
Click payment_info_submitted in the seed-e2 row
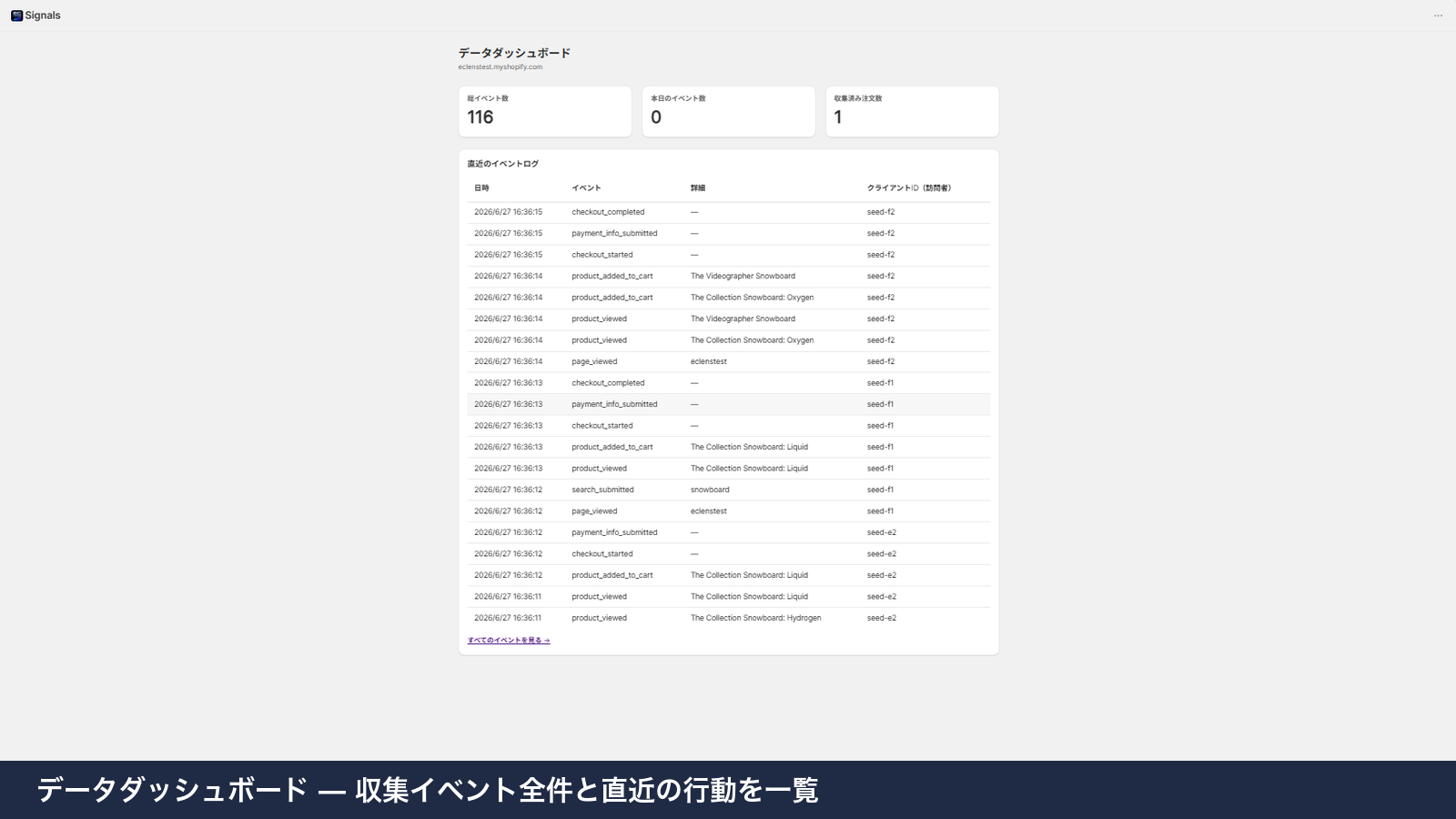click(x=614, y=533)
